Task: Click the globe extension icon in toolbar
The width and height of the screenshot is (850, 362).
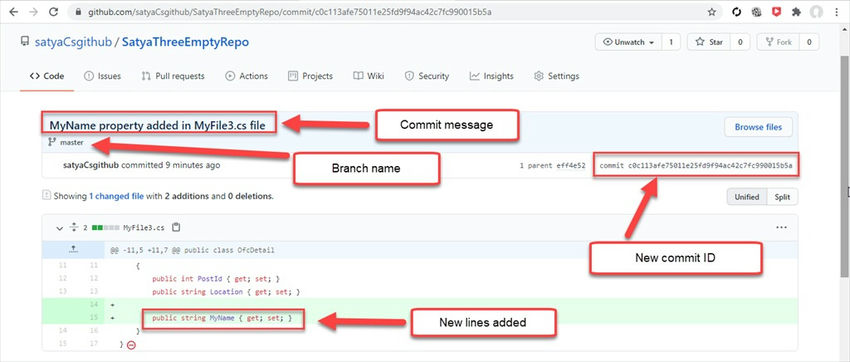Action: point(756,12)
